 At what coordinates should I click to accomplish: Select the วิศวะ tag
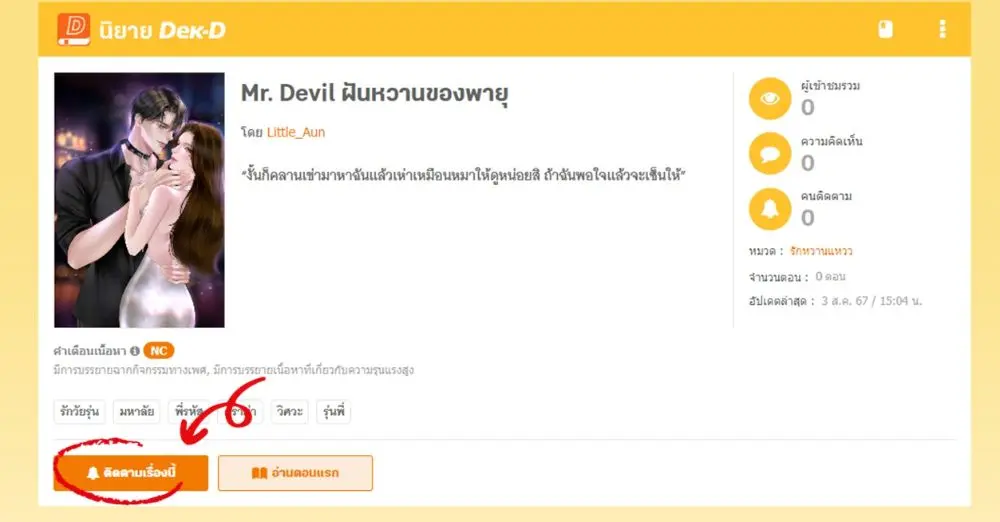coord(290,412)
